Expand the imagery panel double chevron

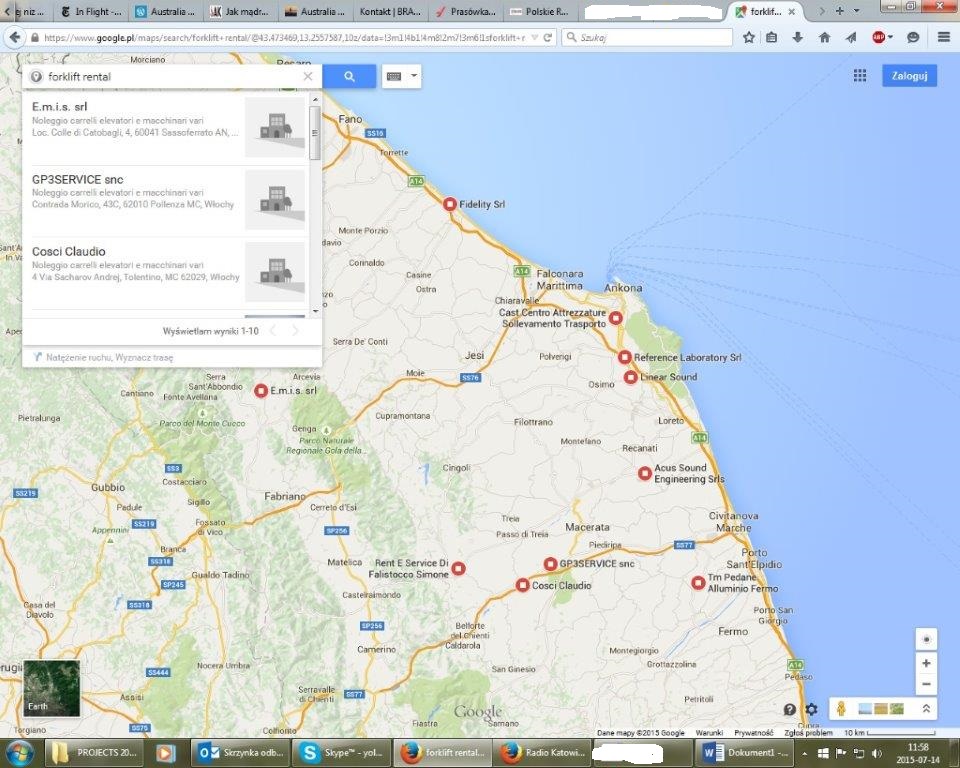coord(926,709)
